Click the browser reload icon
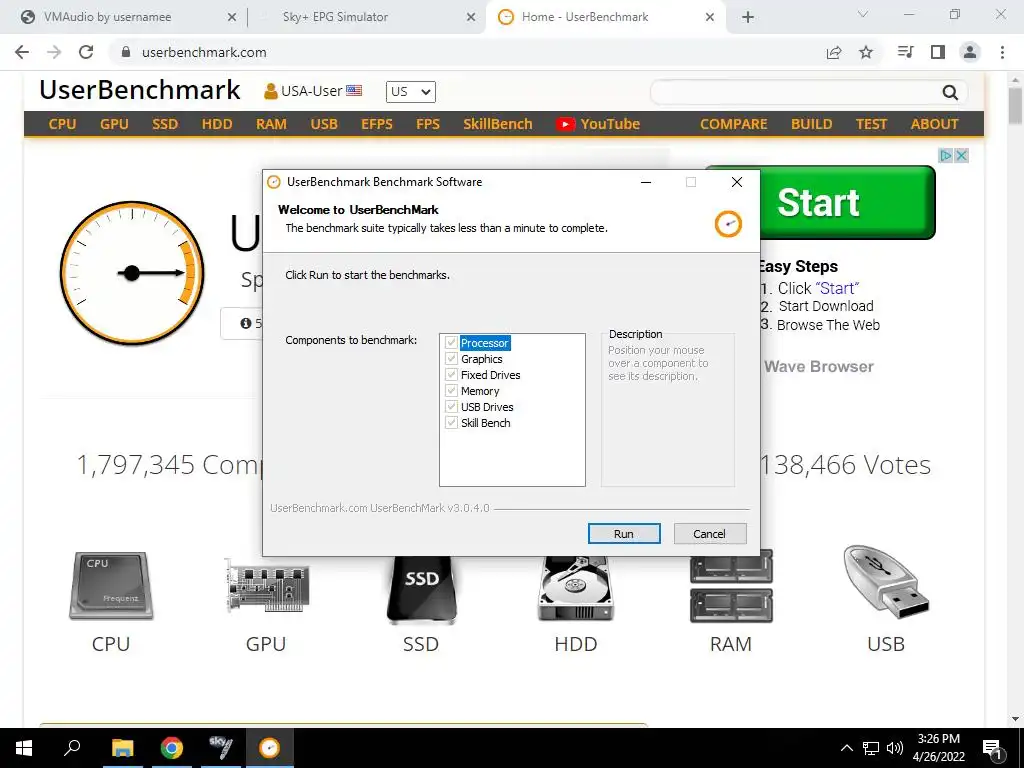1024x768 pixels. coord(86,52)
